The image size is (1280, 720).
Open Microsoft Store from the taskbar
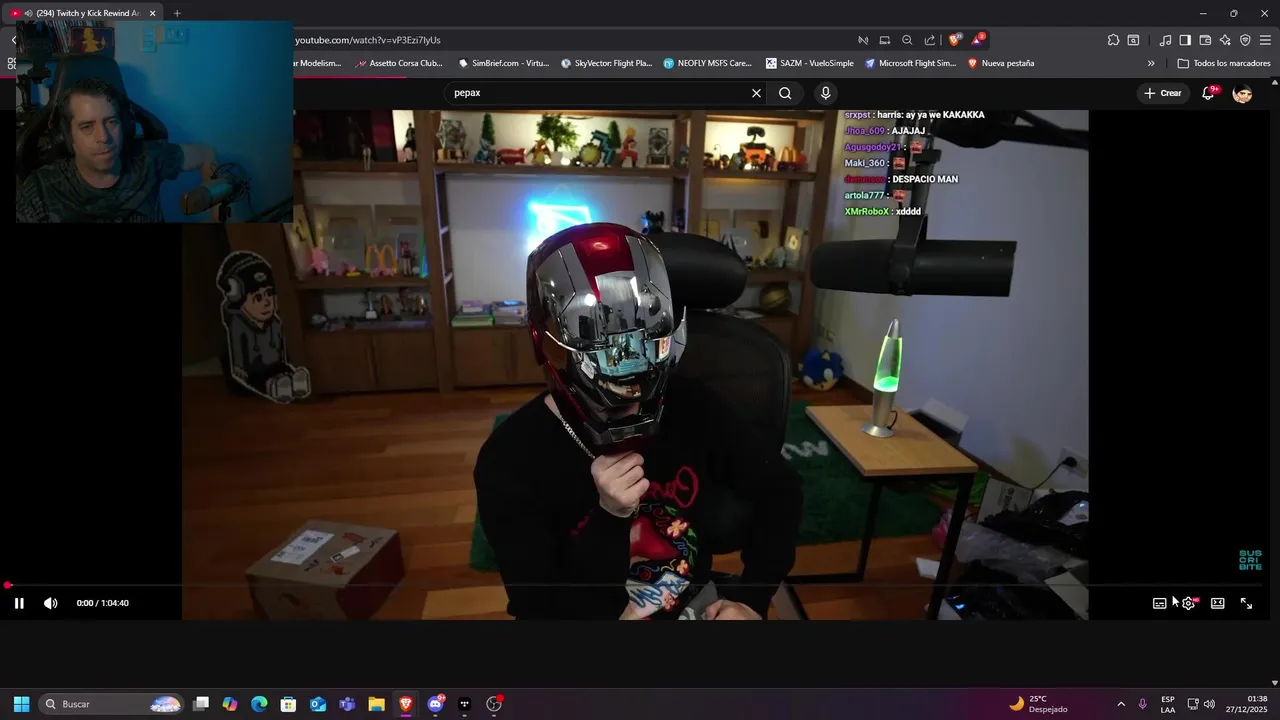click(288, 704)
